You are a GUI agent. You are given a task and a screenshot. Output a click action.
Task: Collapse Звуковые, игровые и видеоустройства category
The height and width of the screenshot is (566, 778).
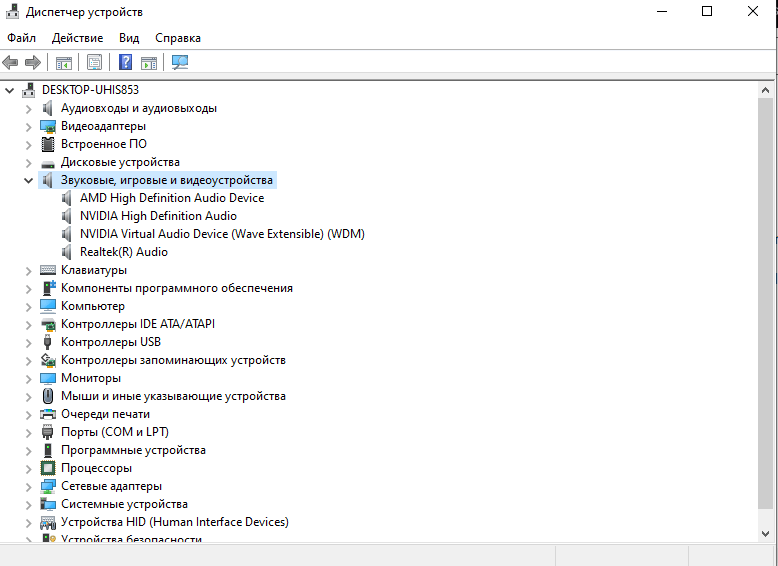[28, 181]
